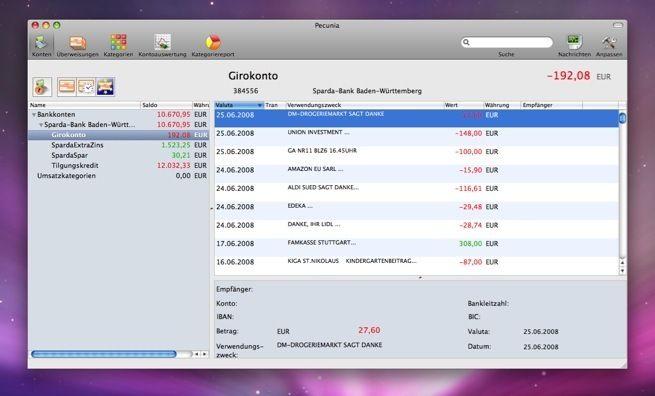
Task: Click the transaction list vertical scrollbar thumb
Action: (622, 118)
